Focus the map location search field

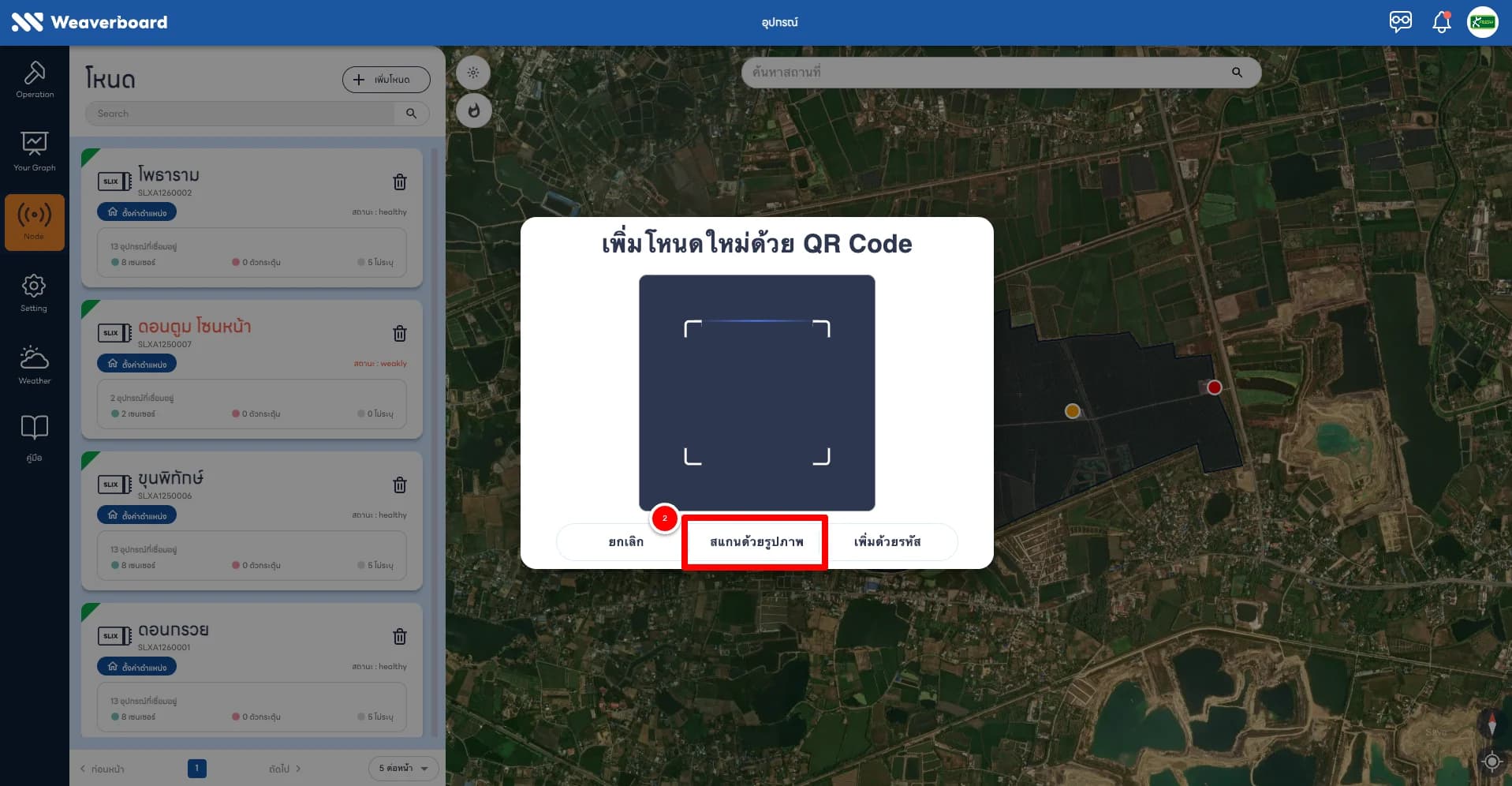986,73
